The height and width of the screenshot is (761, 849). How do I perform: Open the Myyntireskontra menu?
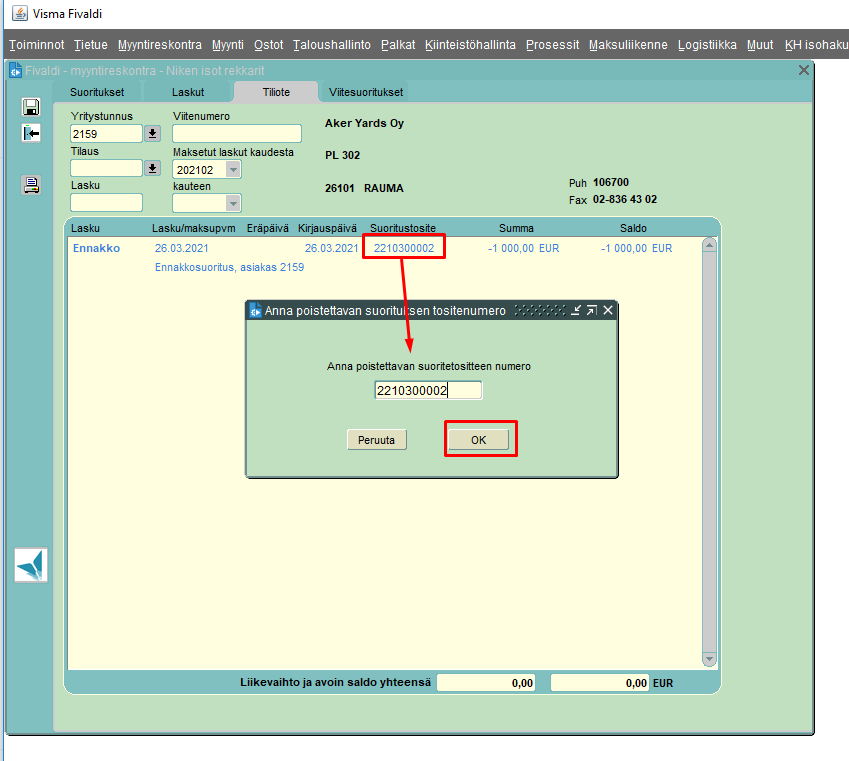[160, 45]
